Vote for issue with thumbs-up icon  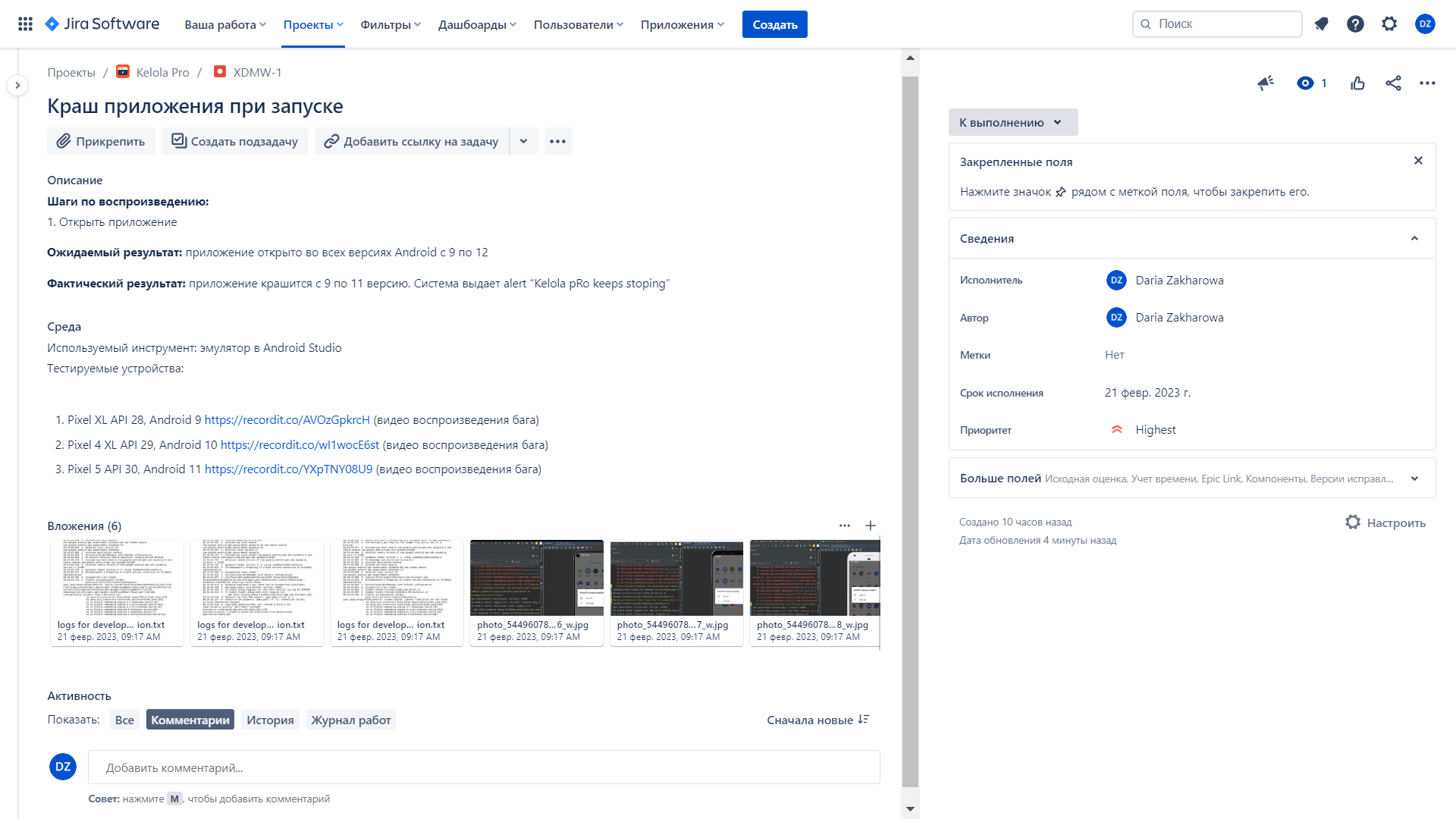pyautogui.click(x=1357, y=83)
